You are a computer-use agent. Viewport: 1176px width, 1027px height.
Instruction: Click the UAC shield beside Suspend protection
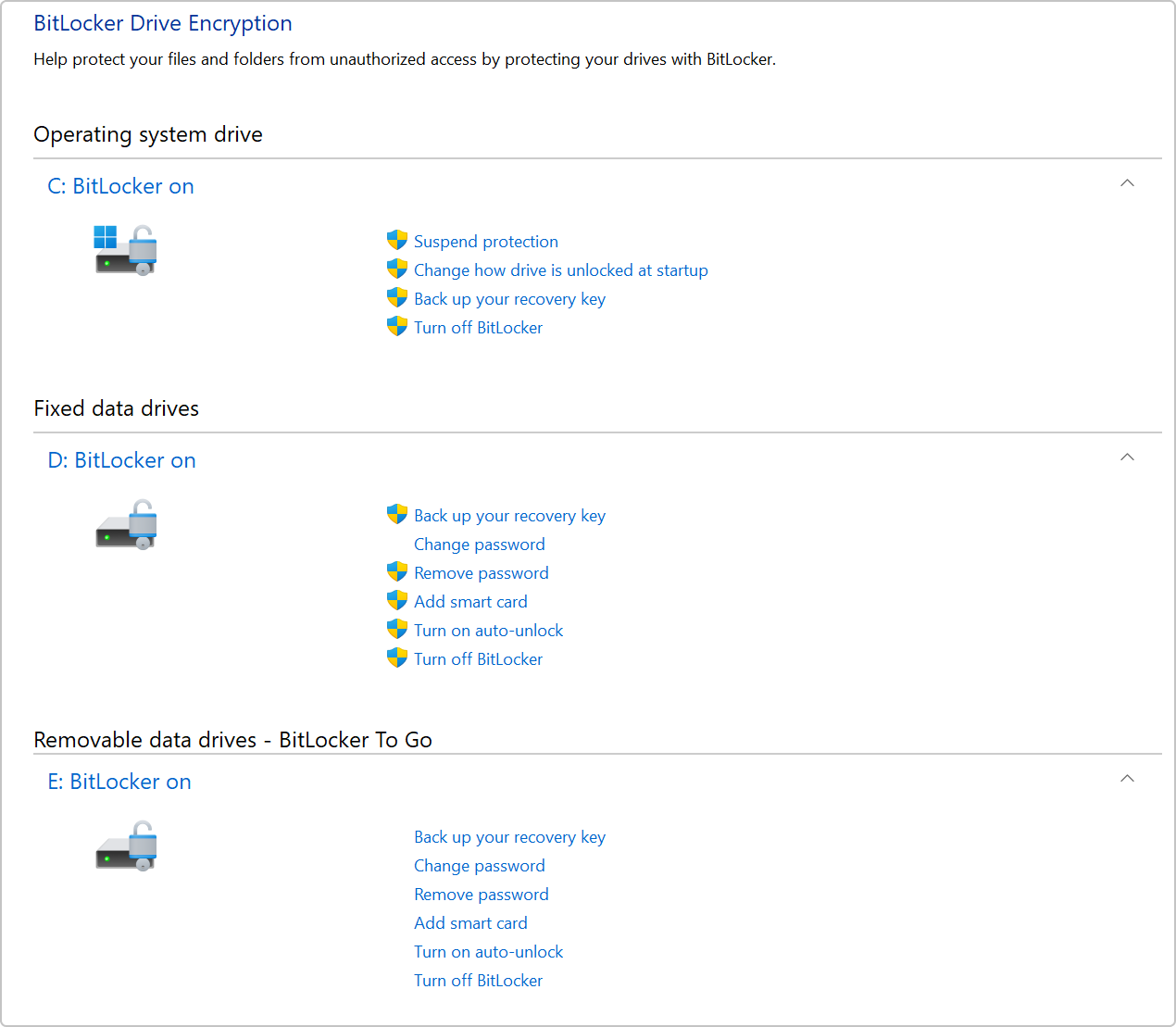[396, 239]
